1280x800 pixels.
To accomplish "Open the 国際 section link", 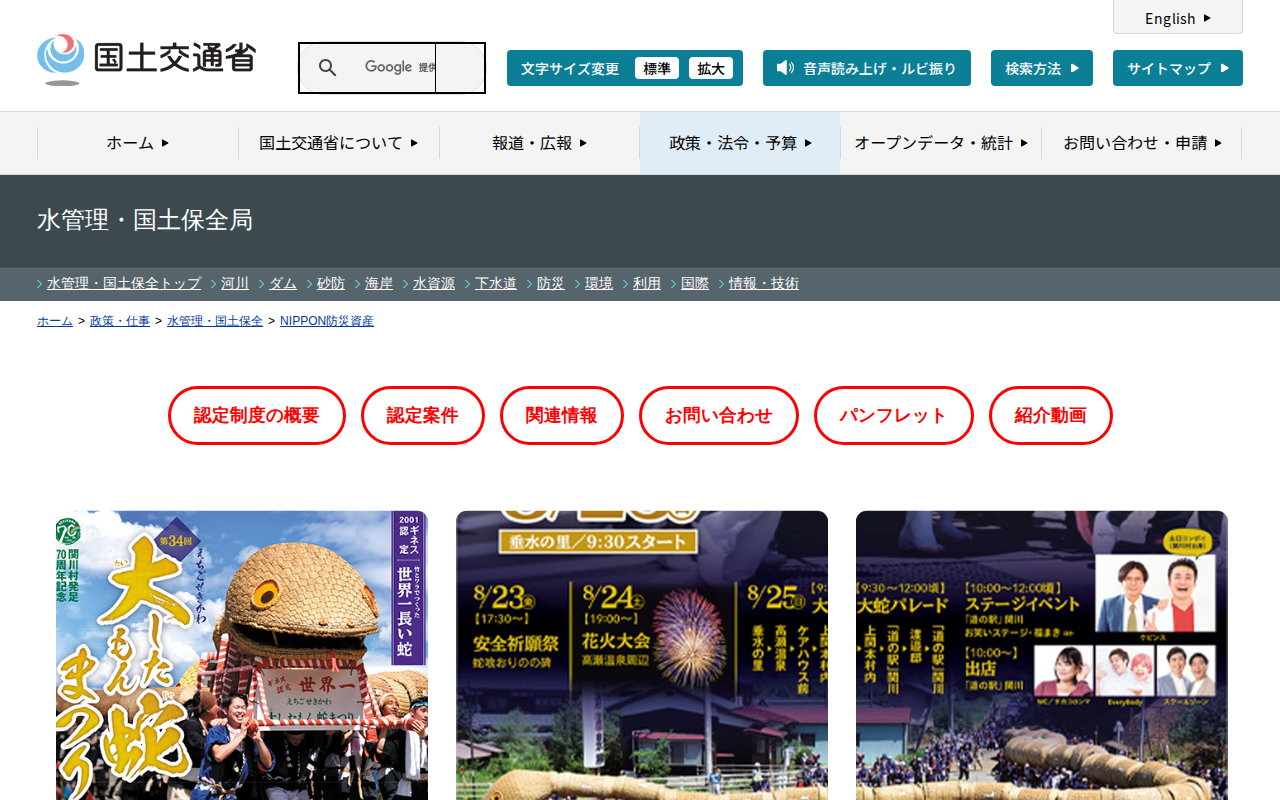I will (x=695, y=283).
